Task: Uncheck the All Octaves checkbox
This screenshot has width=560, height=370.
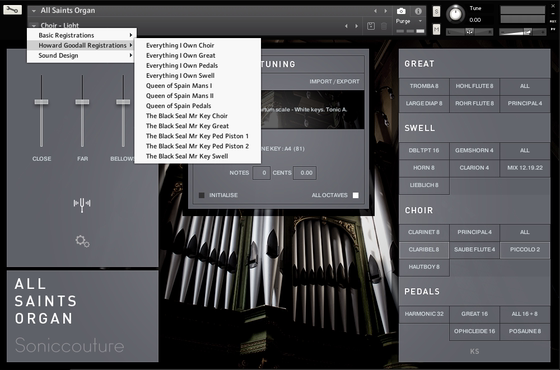Action: (356, 195)
